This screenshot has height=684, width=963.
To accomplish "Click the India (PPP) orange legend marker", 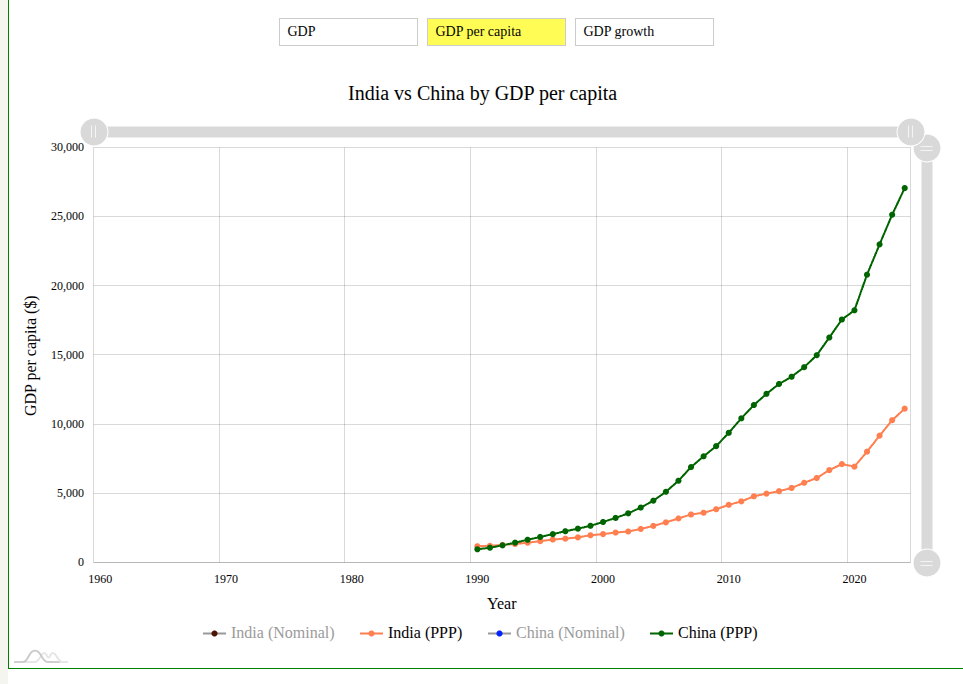I will pyautogui.click(x=372, y=634).
